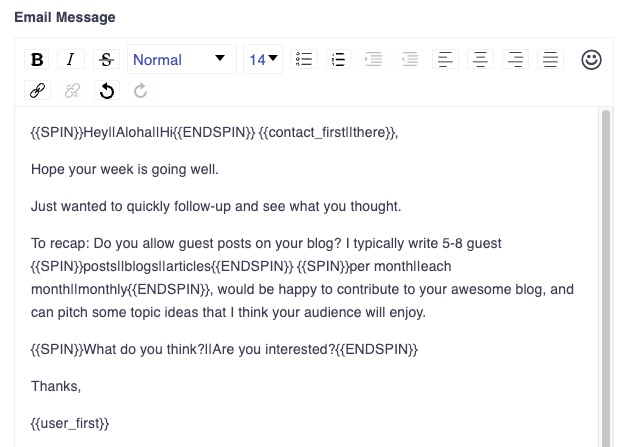Align text to the left
The image size is (632, 447).
(445, 60)
